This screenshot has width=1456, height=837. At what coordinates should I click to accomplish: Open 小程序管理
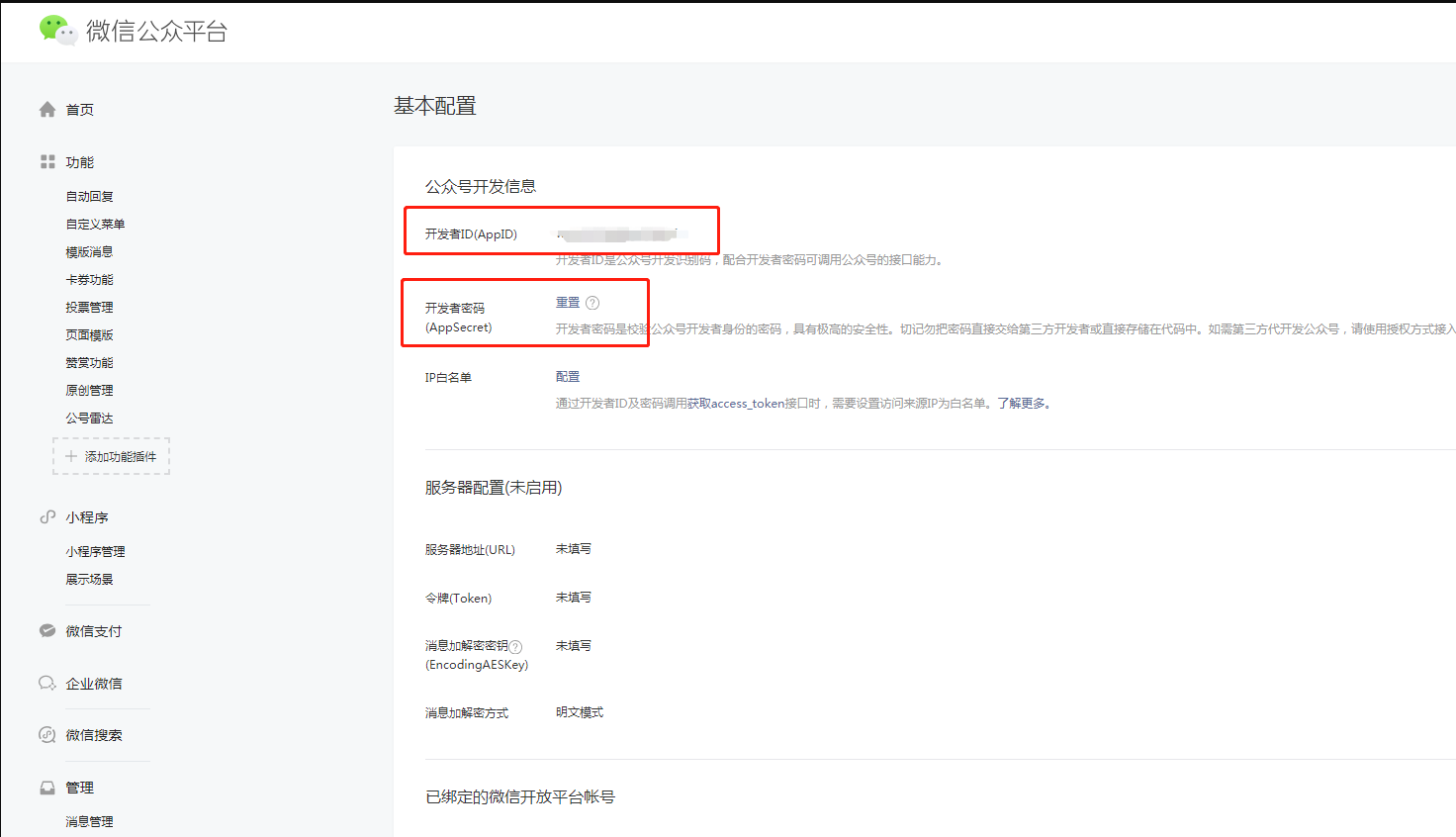point(96,552)
